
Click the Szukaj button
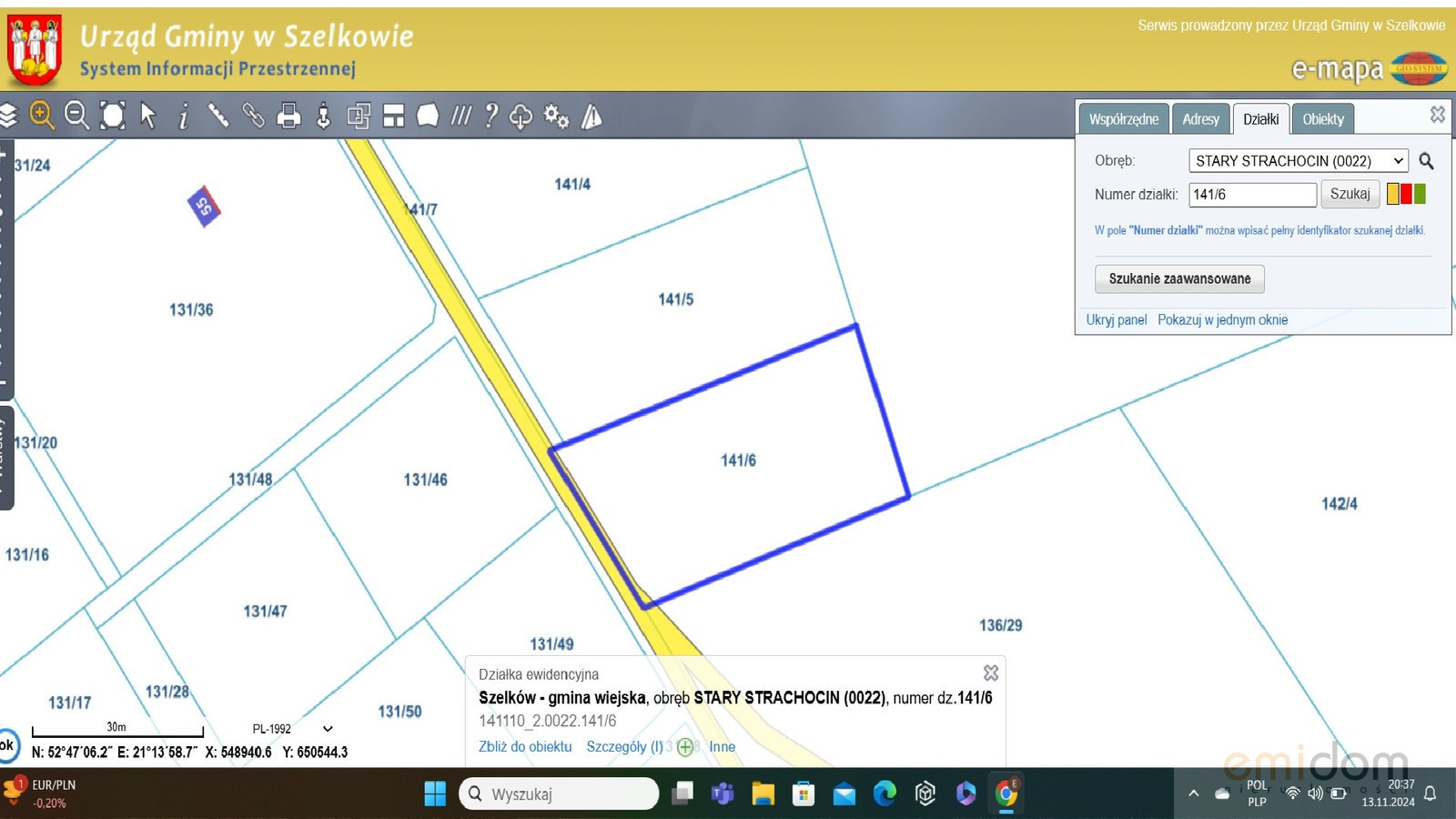[1350, 194]
